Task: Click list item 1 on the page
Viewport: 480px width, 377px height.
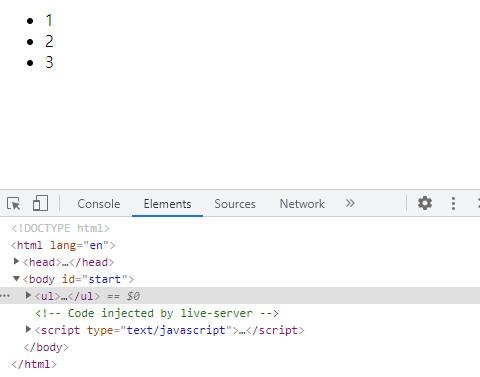Action: coord(49,20)
